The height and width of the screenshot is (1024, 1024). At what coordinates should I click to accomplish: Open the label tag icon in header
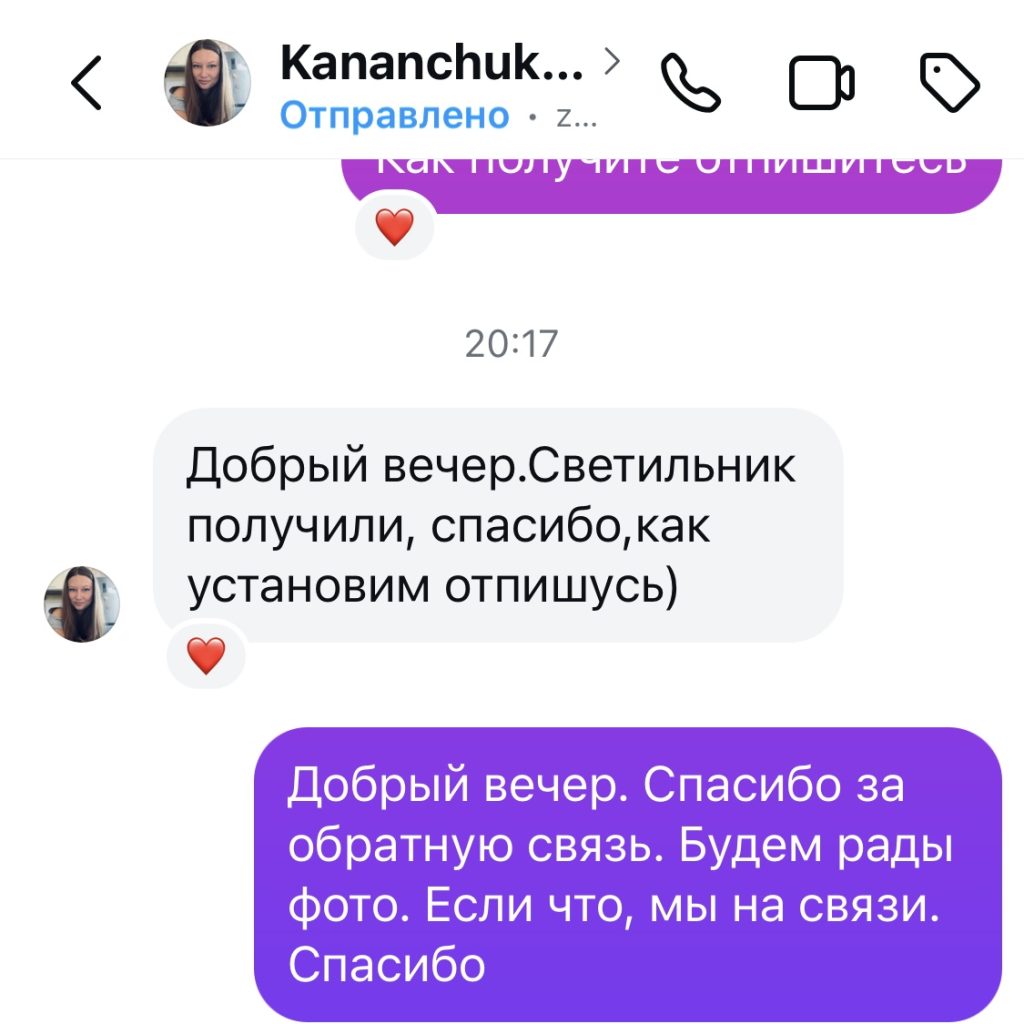[950, 83]
